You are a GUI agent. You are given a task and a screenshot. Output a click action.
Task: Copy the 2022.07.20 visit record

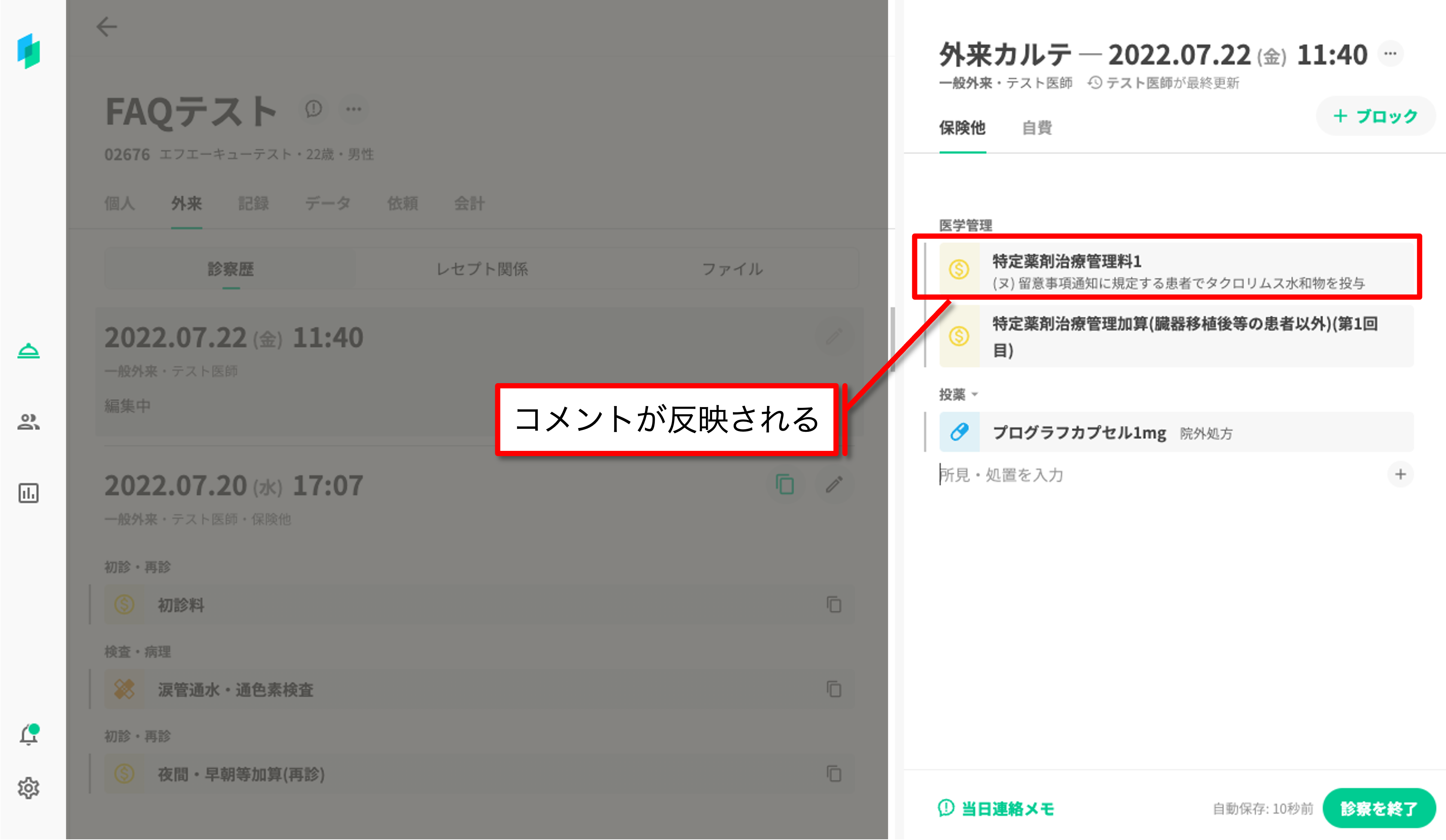point(785,485)
